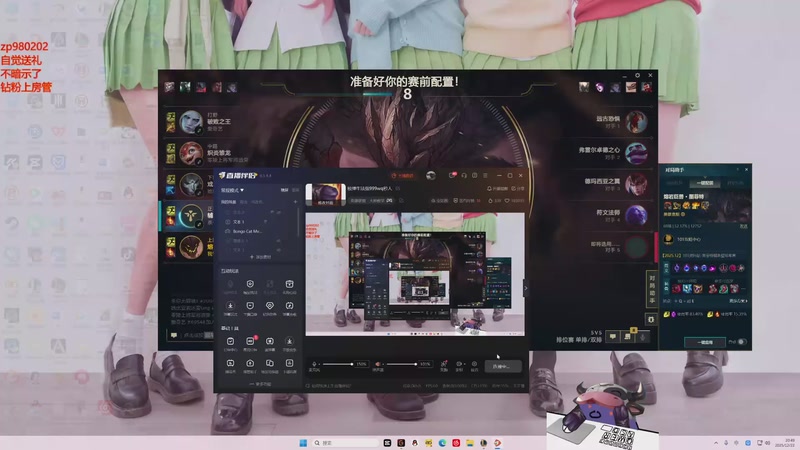The height and width of the screenshot is (450, 800).
Task: Adjust the microphone volume slider
Action: pyautogui.click(x=338, y=364)
